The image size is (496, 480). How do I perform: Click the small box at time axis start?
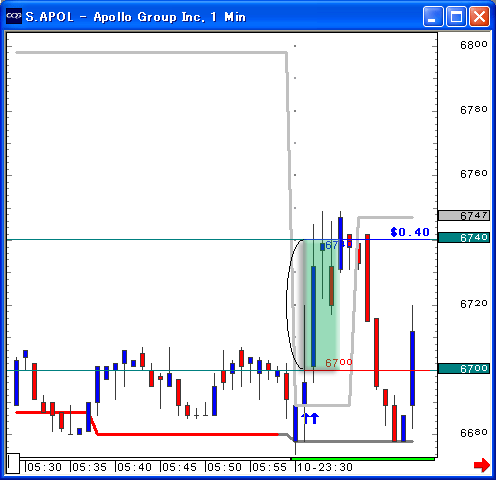point(13,463)
